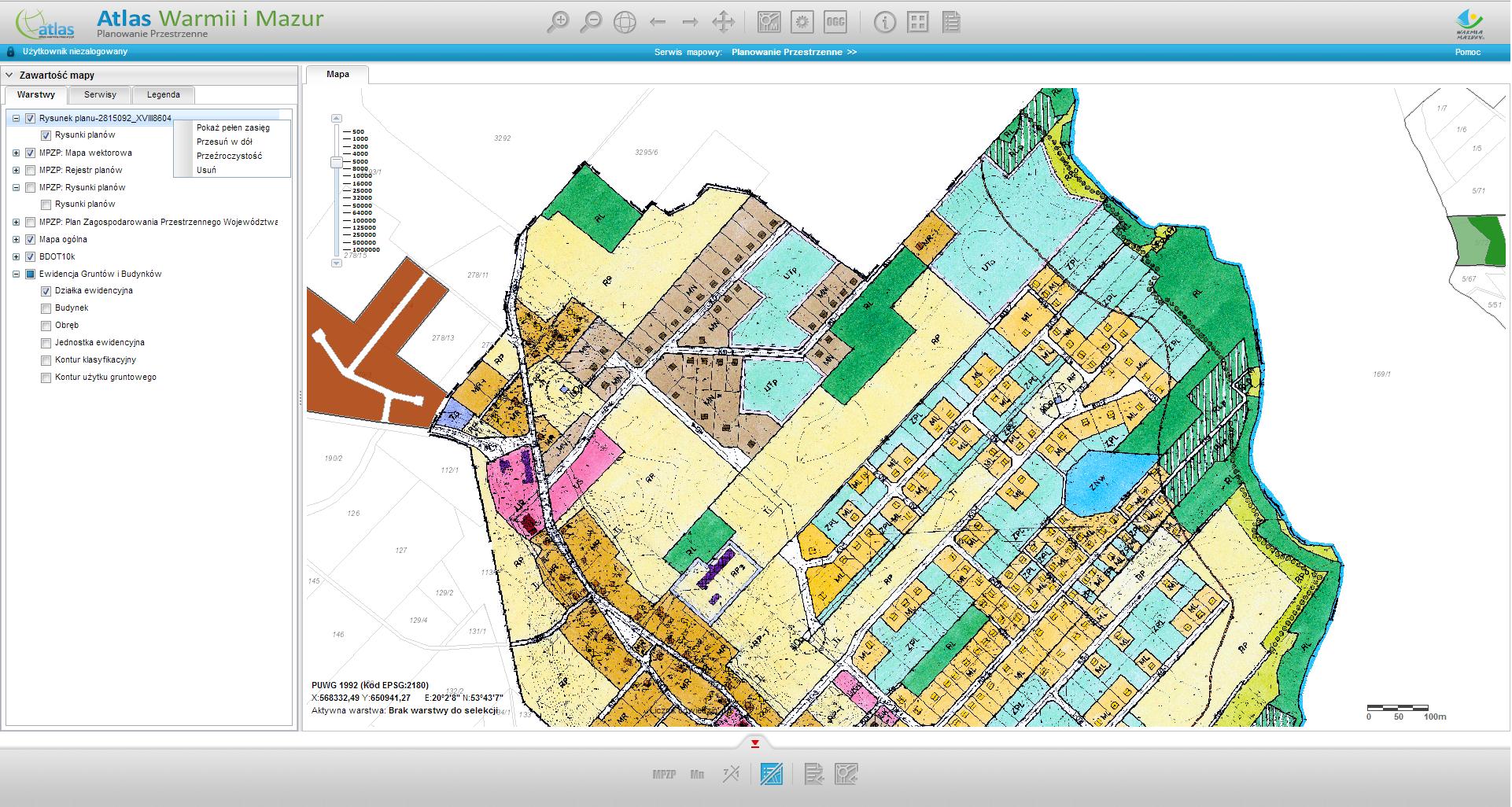The height and width of the screenshot is (807, 1512).
Task: Click the padlock icon beside Użytkownik niezalogowany
Action: [x=11, y=52]
